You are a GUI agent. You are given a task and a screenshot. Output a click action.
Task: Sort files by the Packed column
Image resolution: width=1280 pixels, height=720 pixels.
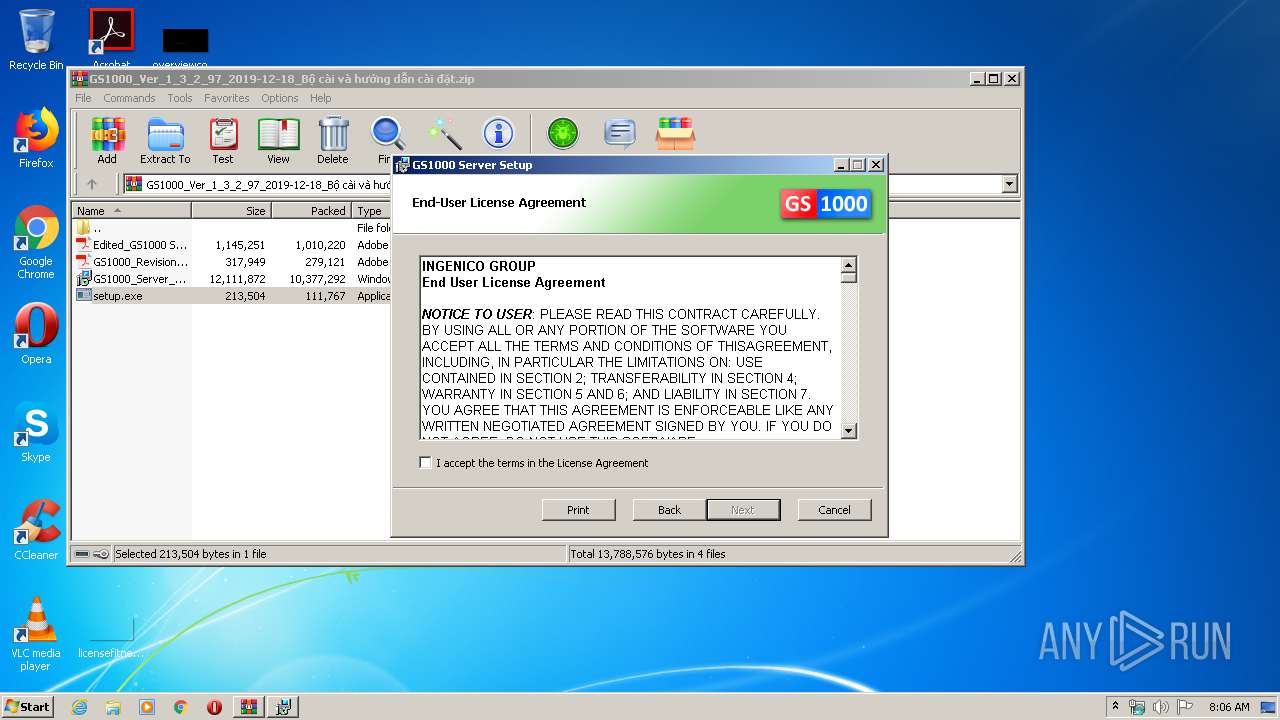(311, 210)
